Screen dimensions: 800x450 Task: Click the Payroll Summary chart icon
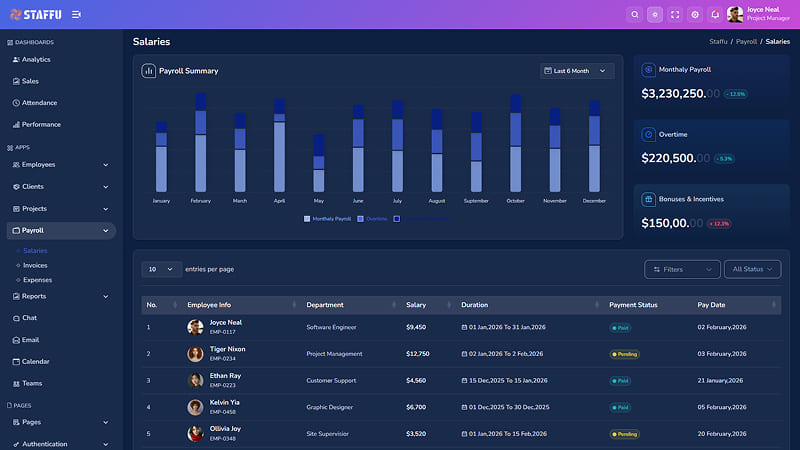pyautogui.click(x=148, y=71)
